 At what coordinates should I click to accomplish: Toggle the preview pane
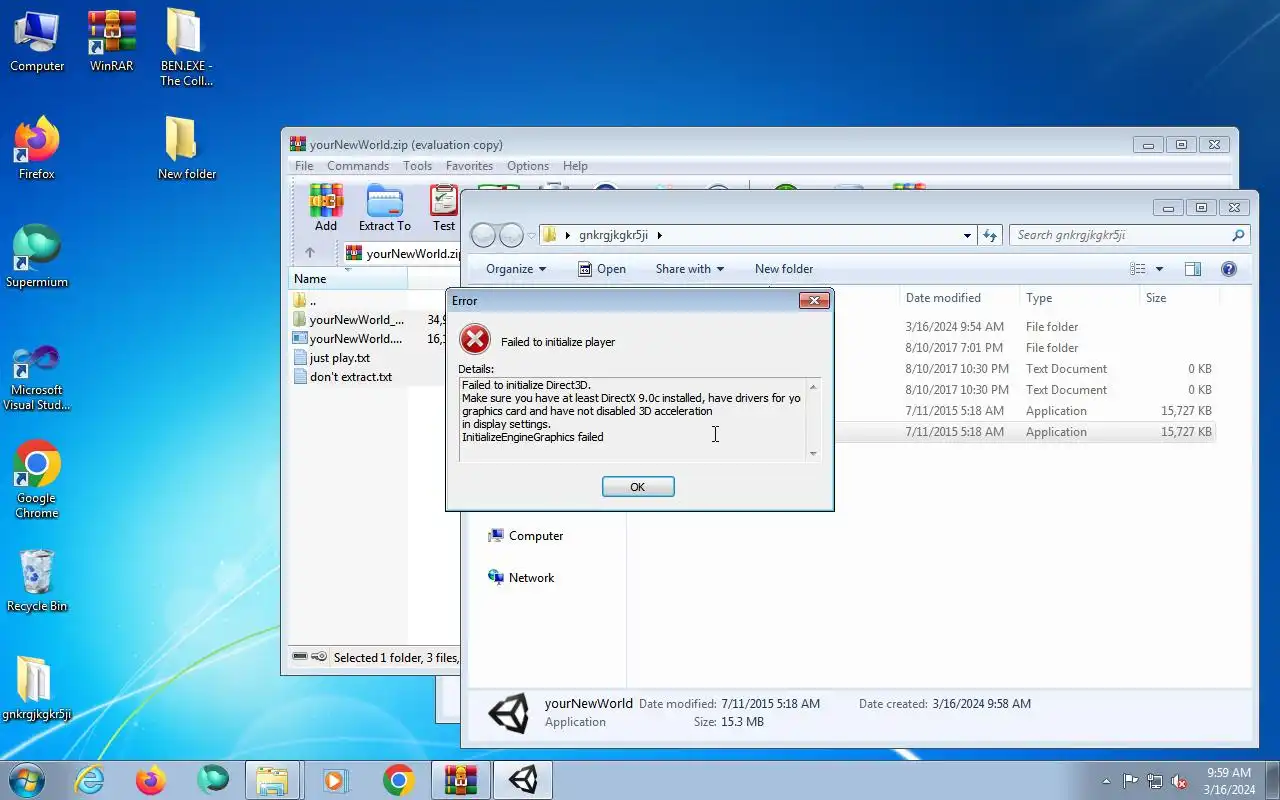(x=1193, y=269)
